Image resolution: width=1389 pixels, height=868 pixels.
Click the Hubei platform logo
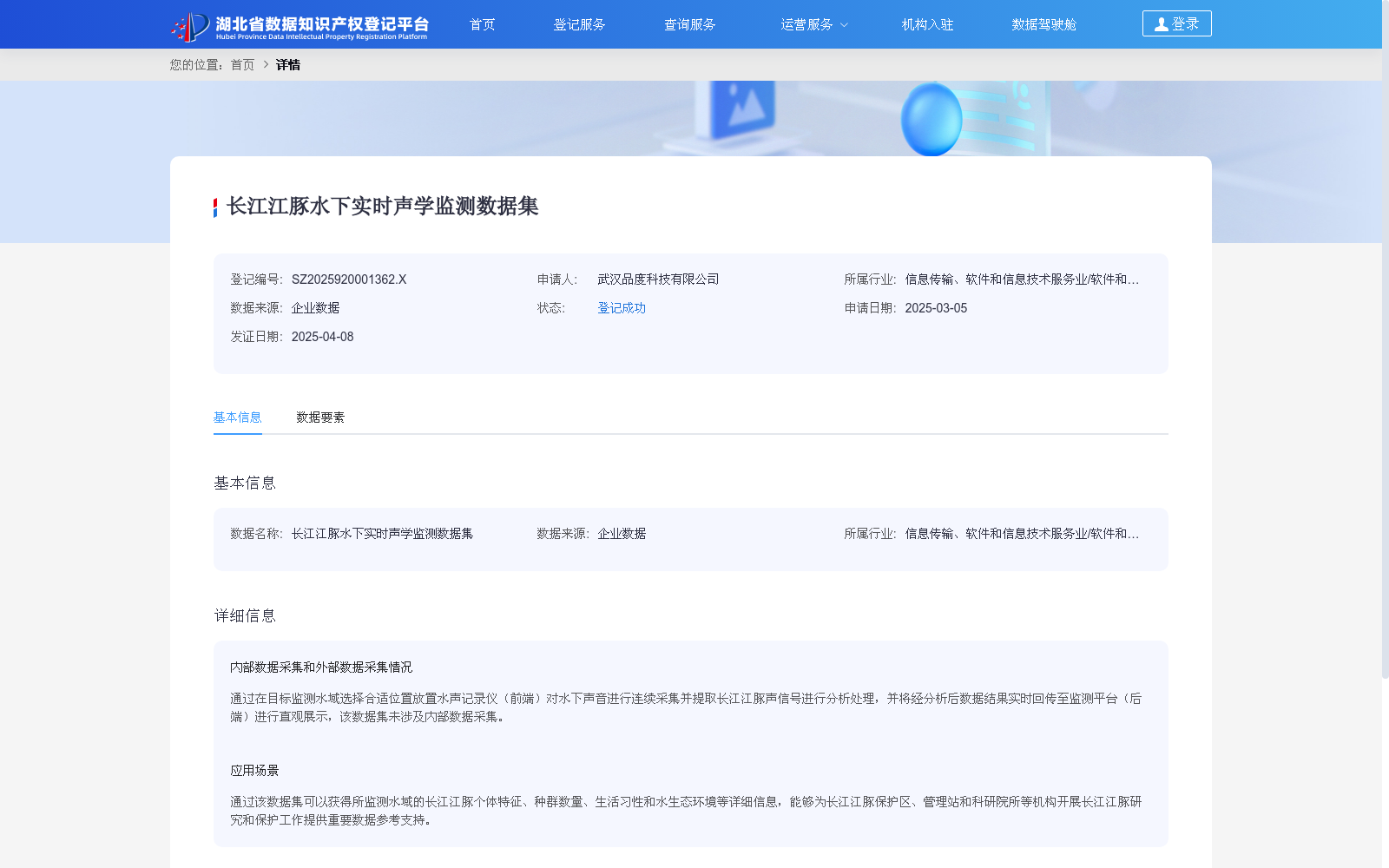point(300,26)
